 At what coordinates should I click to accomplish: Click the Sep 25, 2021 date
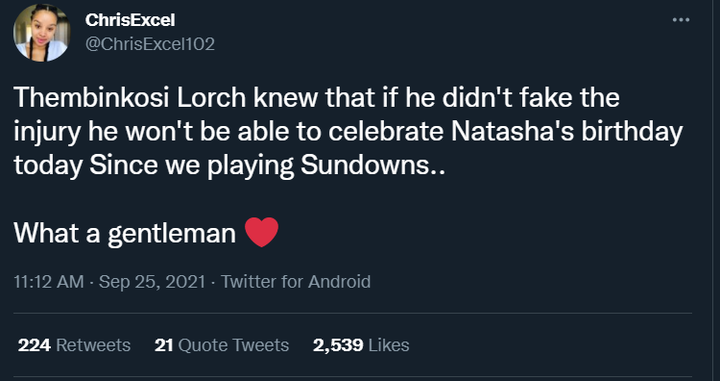[x=152, y=281]
